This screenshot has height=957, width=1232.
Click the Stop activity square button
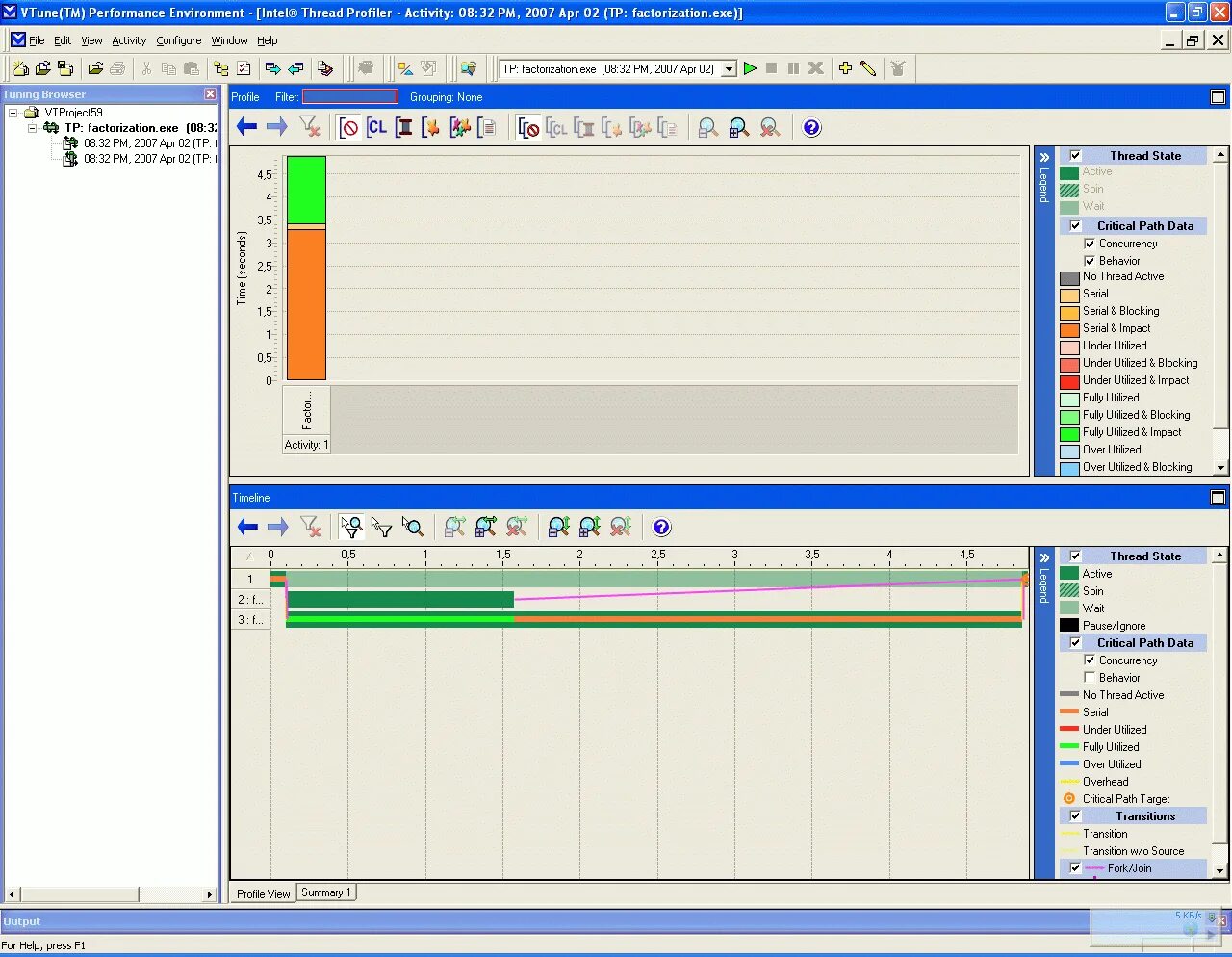[771, 68]
